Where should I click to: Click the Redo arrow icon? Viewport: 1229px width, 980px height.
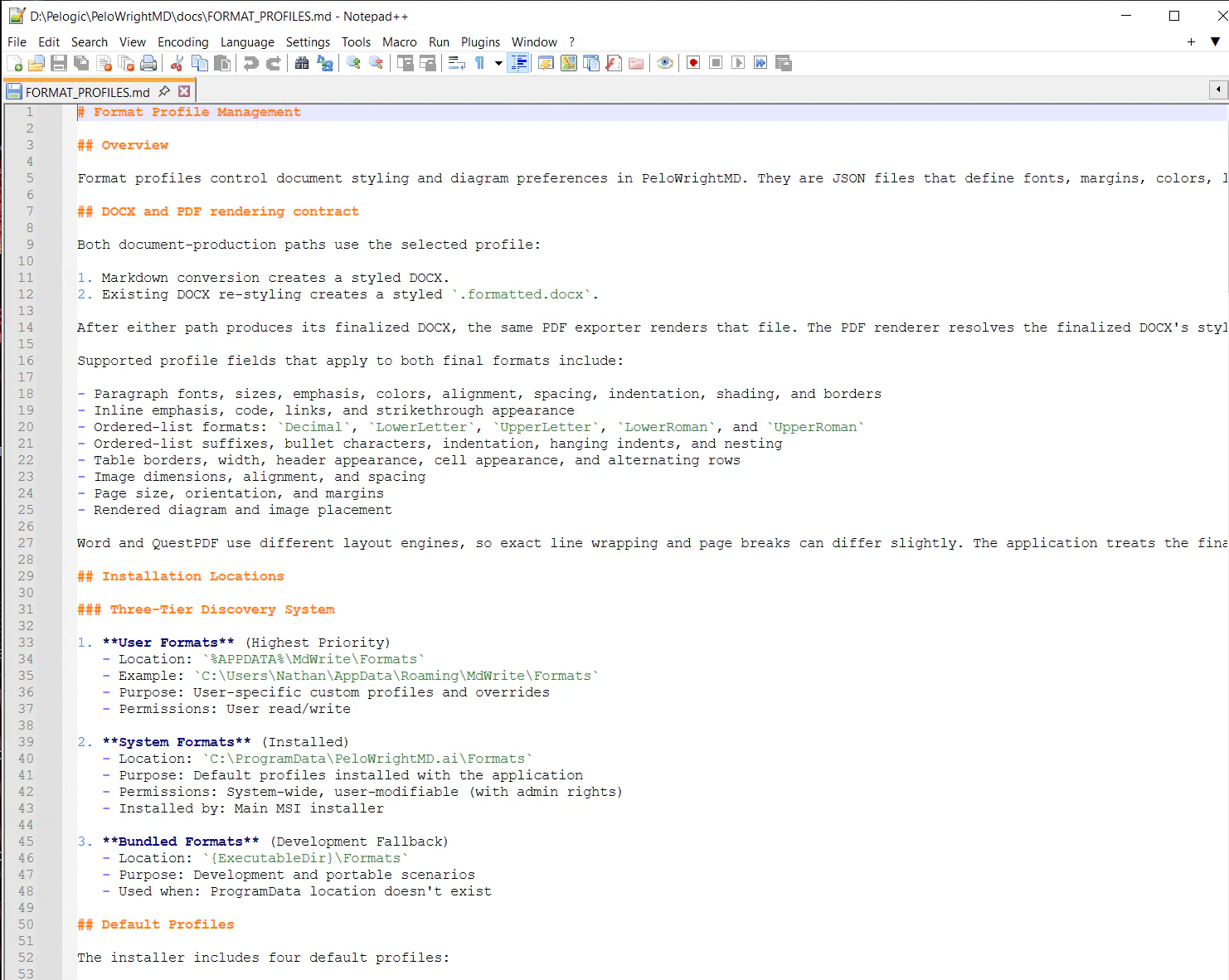click(273, 63)
